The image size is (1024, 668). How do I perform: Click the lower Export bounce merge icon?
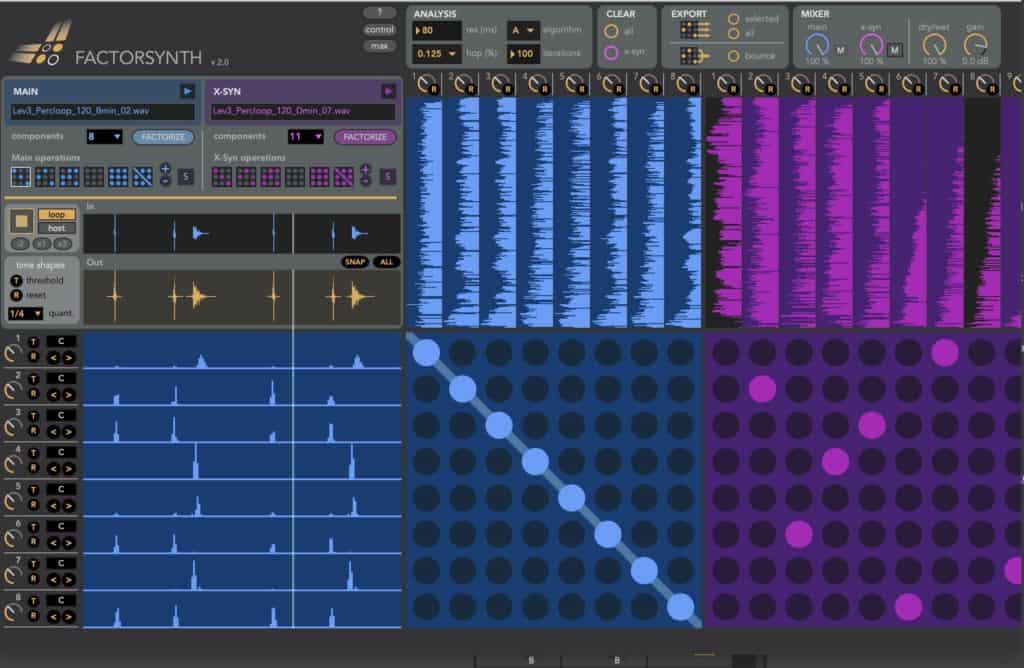(695, 56)
